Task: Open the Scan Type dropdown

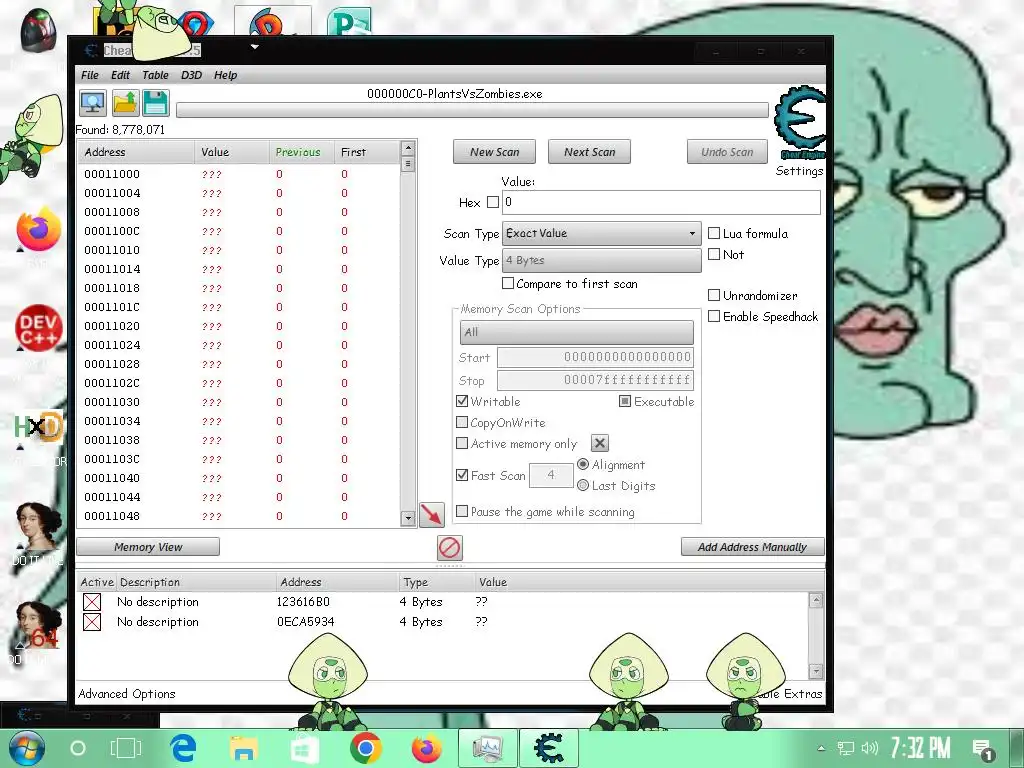Action: pos(601,234)
